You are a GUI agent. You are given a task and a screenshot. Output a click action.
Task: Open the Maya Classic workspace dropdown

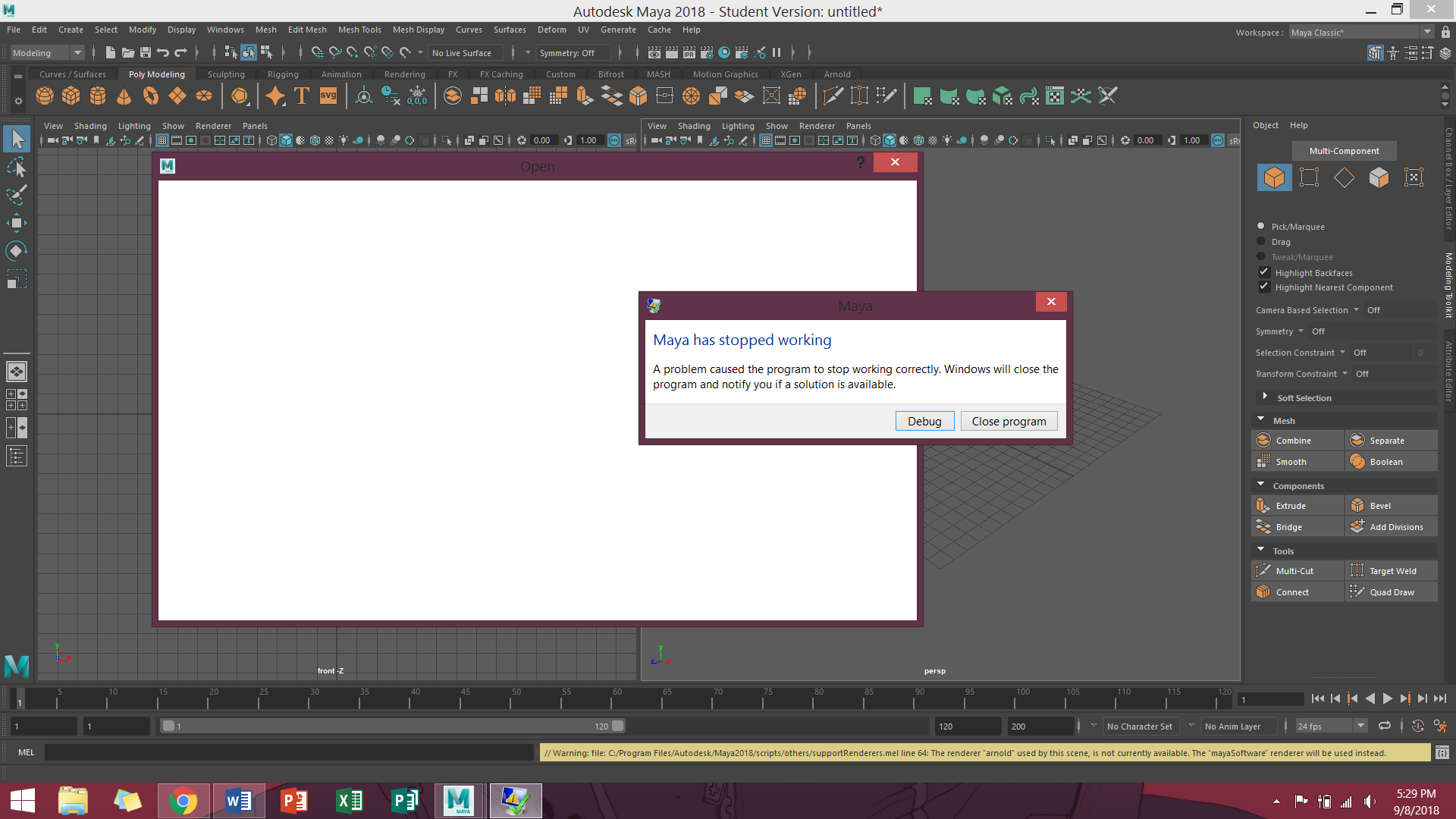point(1429,31)
